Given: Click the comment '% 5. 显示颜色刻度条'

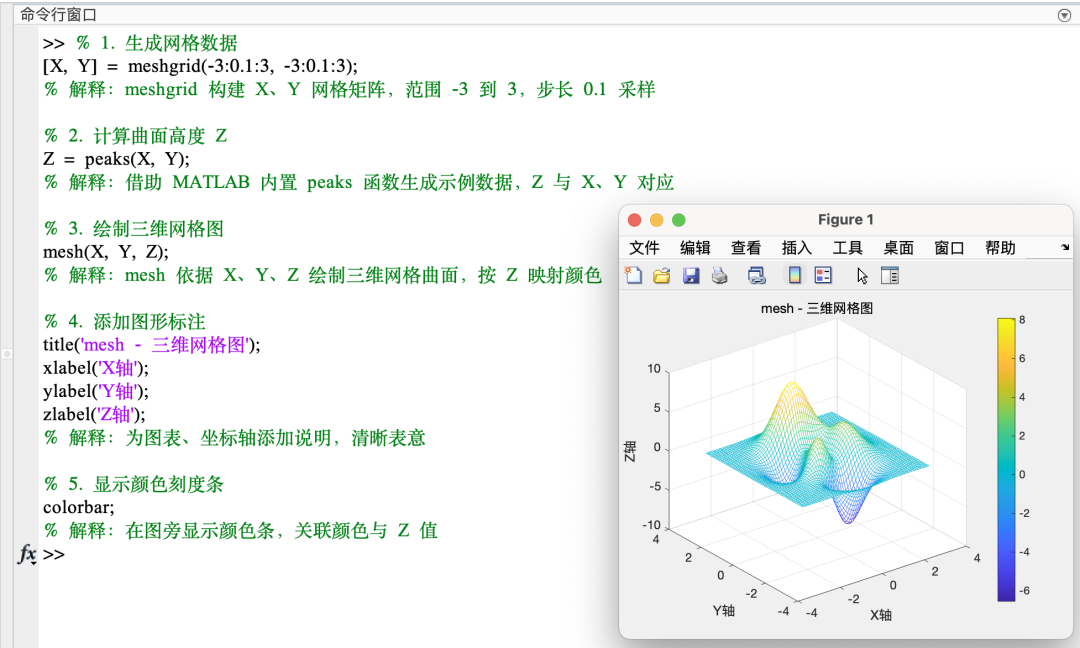Looking at the screenshot, I should coord(134,484).
